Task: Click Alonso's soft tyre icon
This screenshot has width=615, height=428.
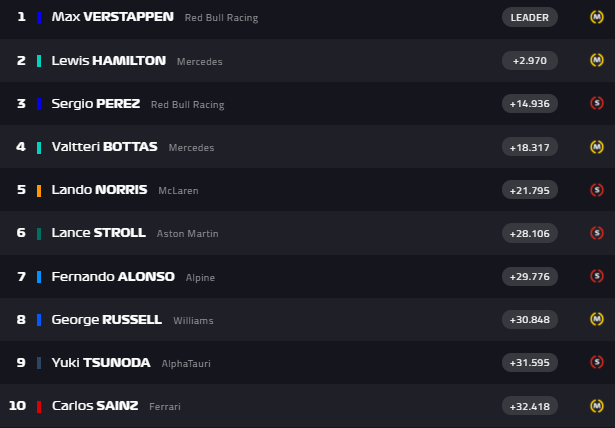Action: point(596,277)
